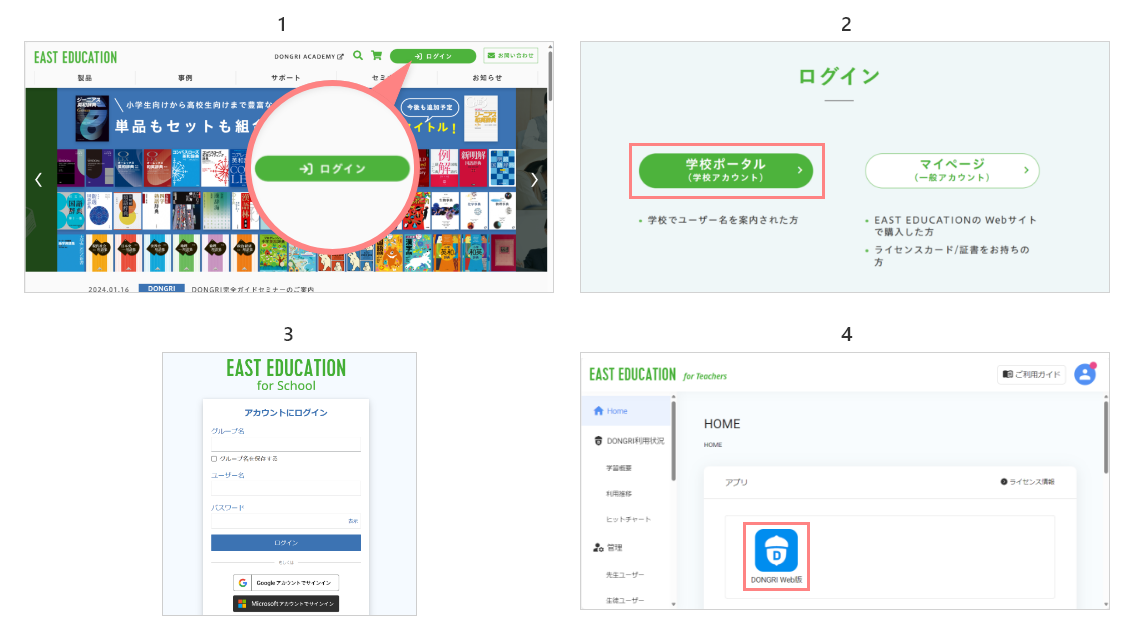Focus the ユーザー名 input field
The image size is (1134, 633).
click(286, 488)
